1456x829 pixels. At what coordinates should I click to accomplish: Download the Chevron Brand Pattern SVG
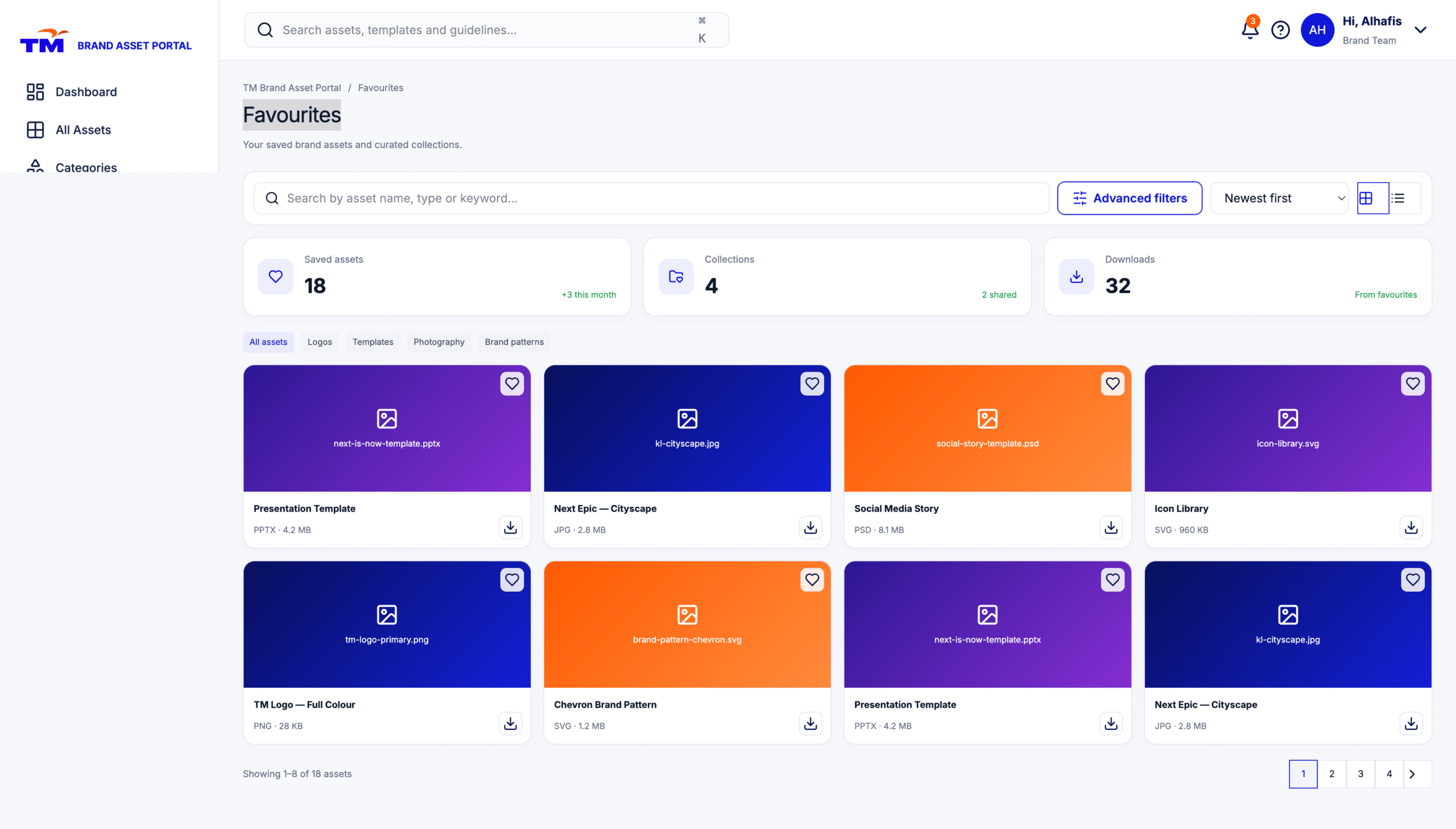(x=810, y=723)
